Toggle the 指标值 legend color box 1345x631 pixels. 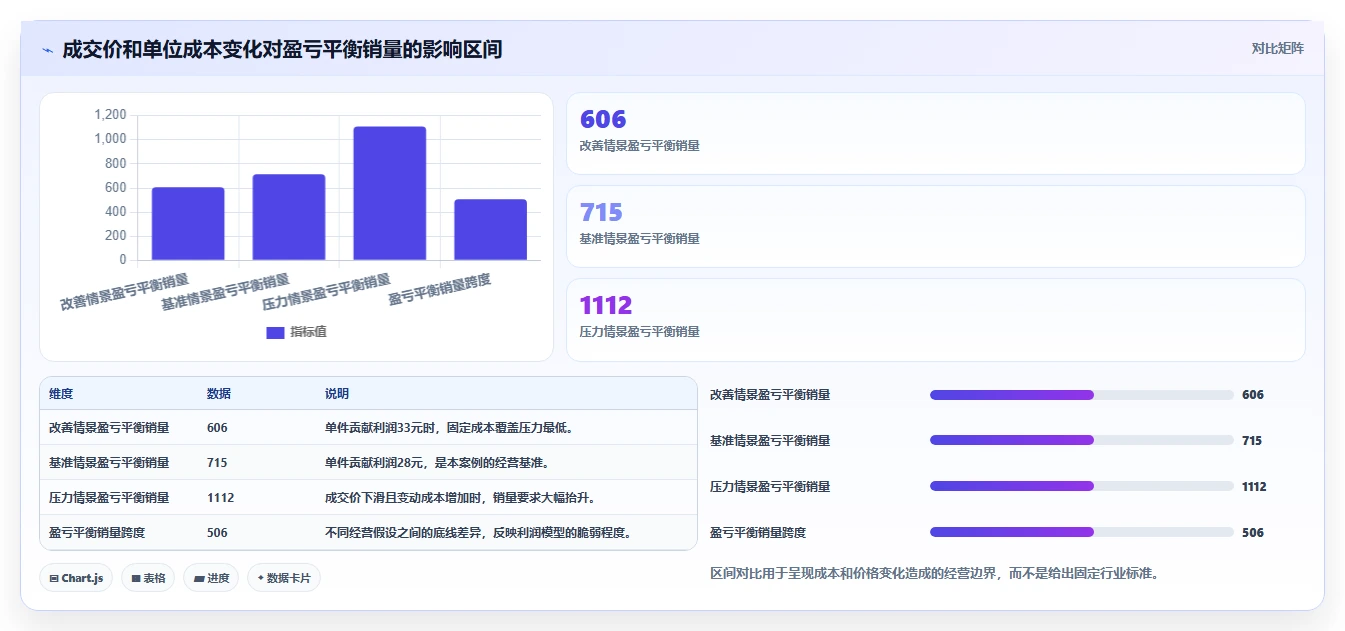(x=275, y=332)
